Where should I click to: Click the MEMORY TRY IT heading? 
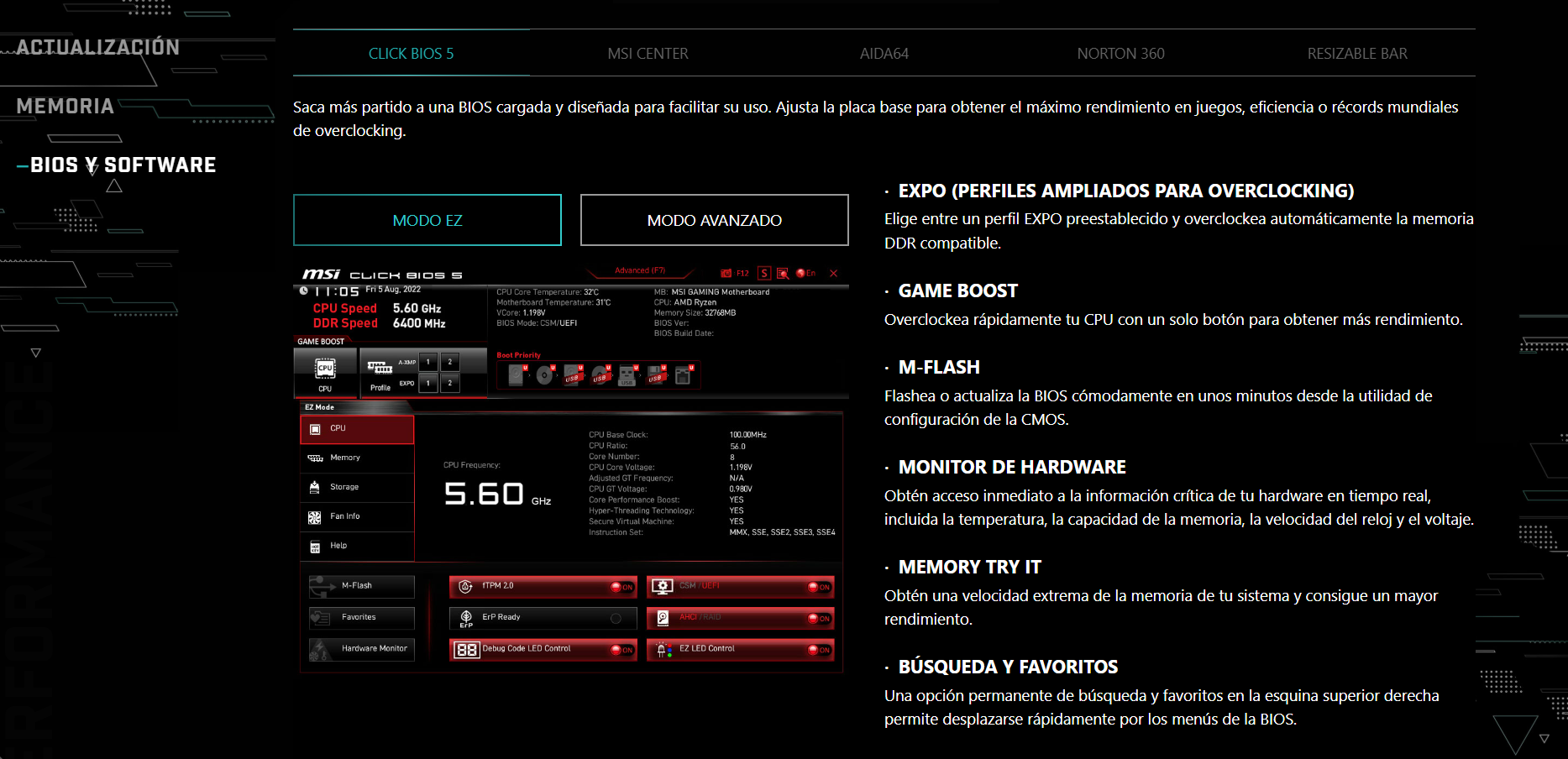pyautogui.click(x=970, y=568)
